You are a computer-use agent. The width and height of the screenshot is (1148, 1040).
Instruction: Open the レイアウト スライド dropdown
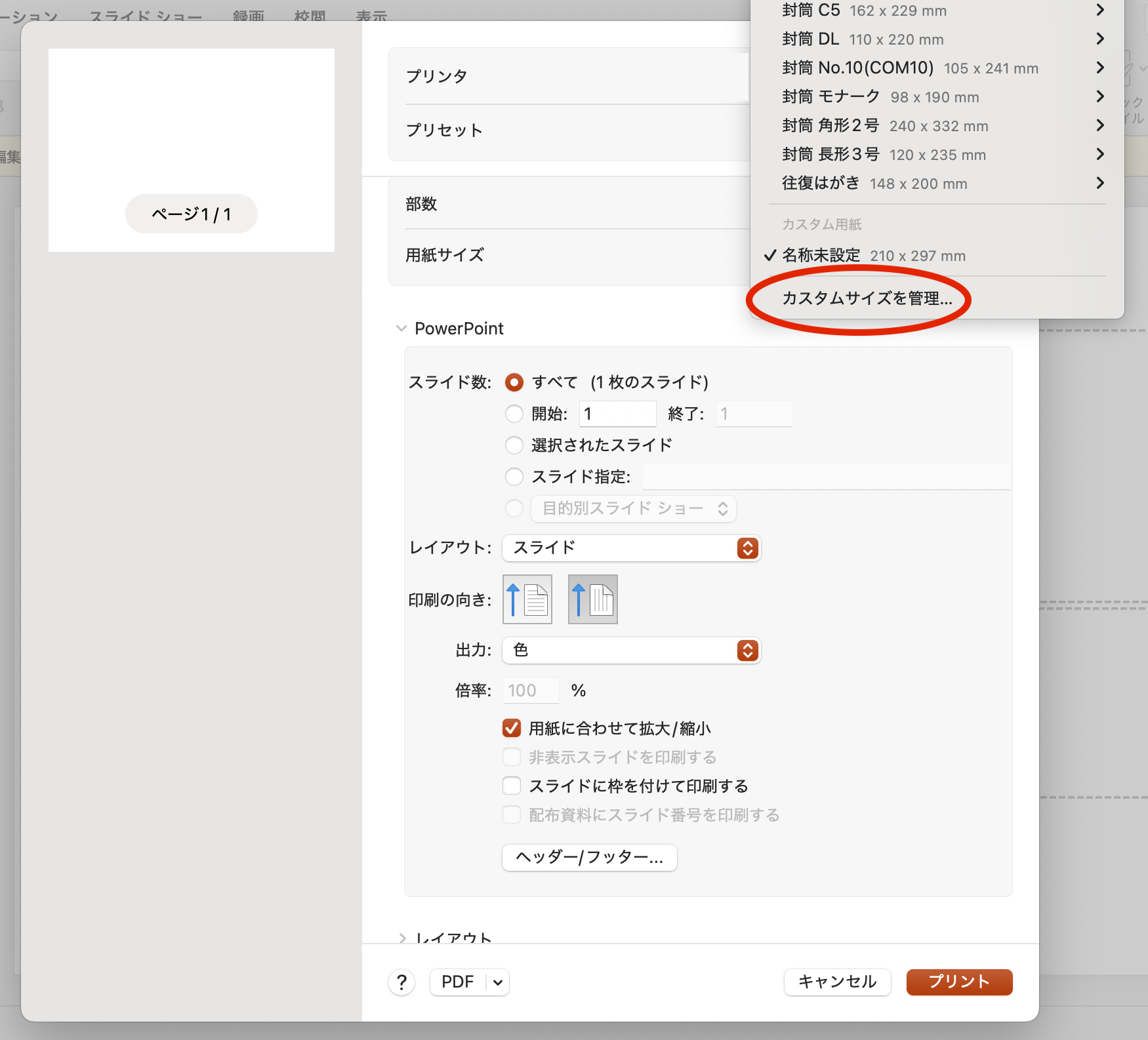[x=631, y=548]
